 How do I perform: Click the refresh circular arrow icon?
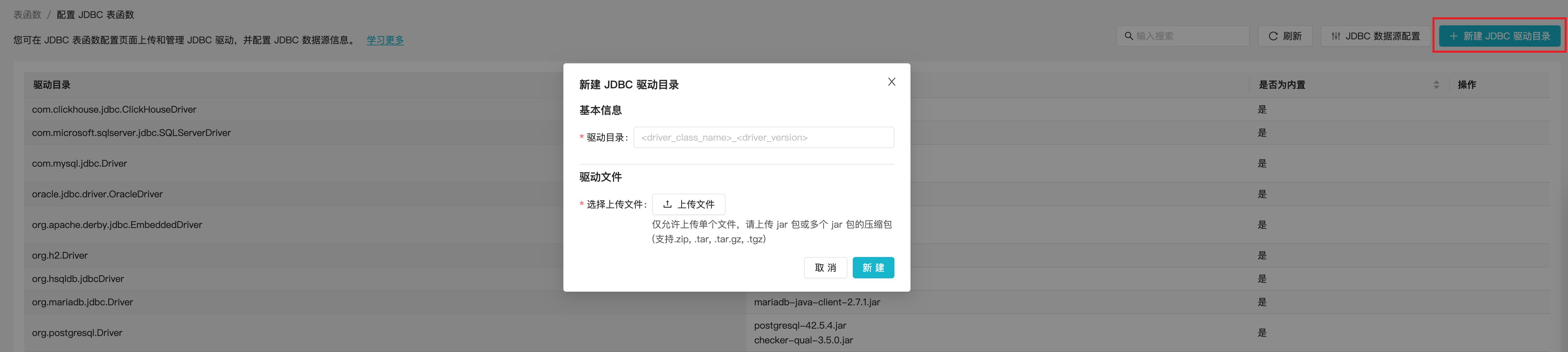coord(1273,36)
